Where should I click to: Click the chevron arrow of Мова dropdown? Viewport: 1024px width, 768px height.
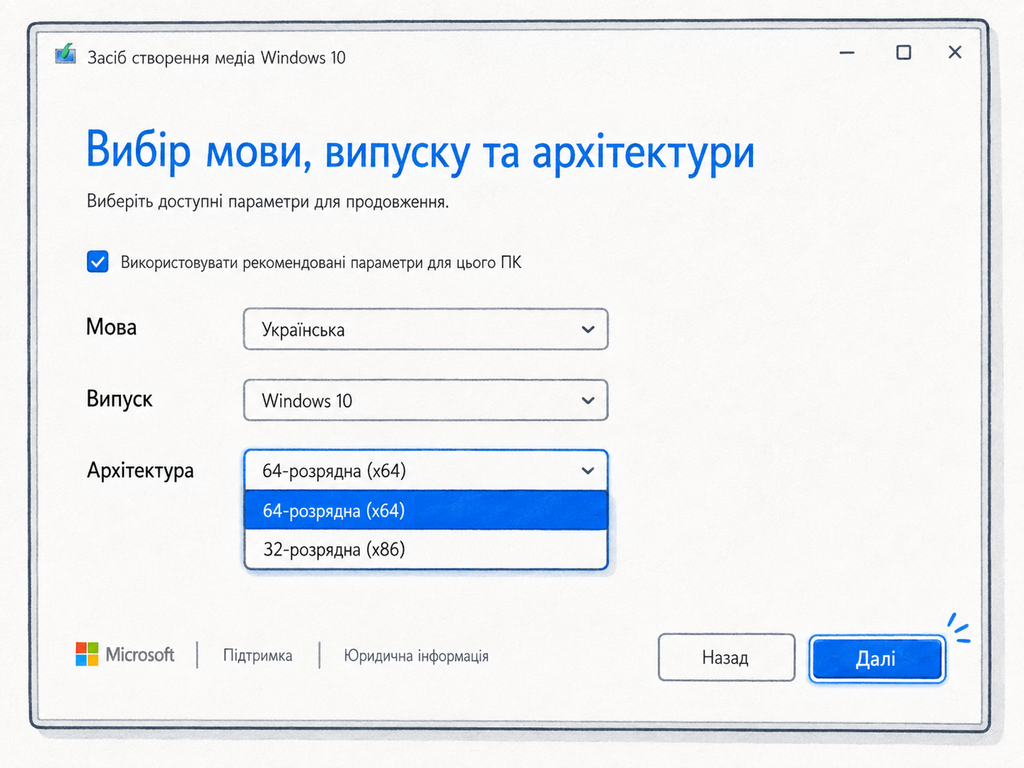coord(588,330)
